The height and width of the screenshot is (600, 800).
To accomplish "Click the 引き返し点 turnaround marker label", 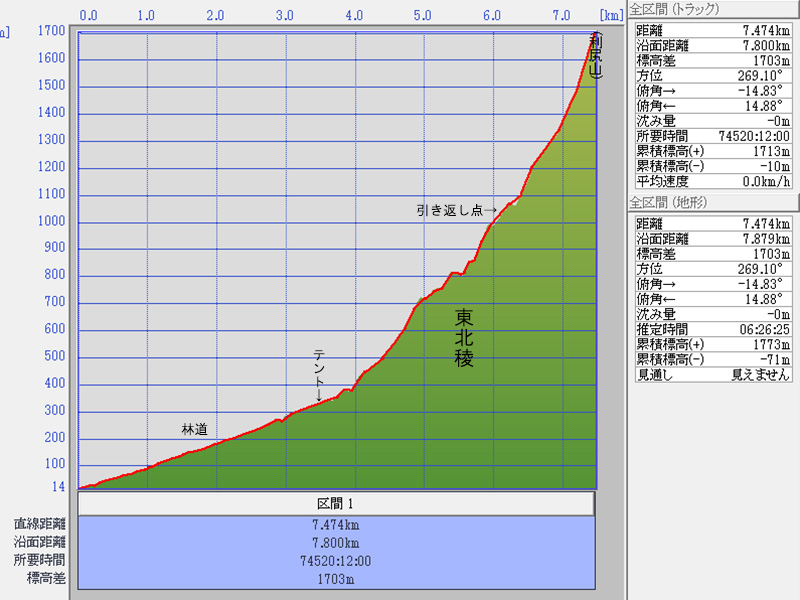I will tap(456, 211).
